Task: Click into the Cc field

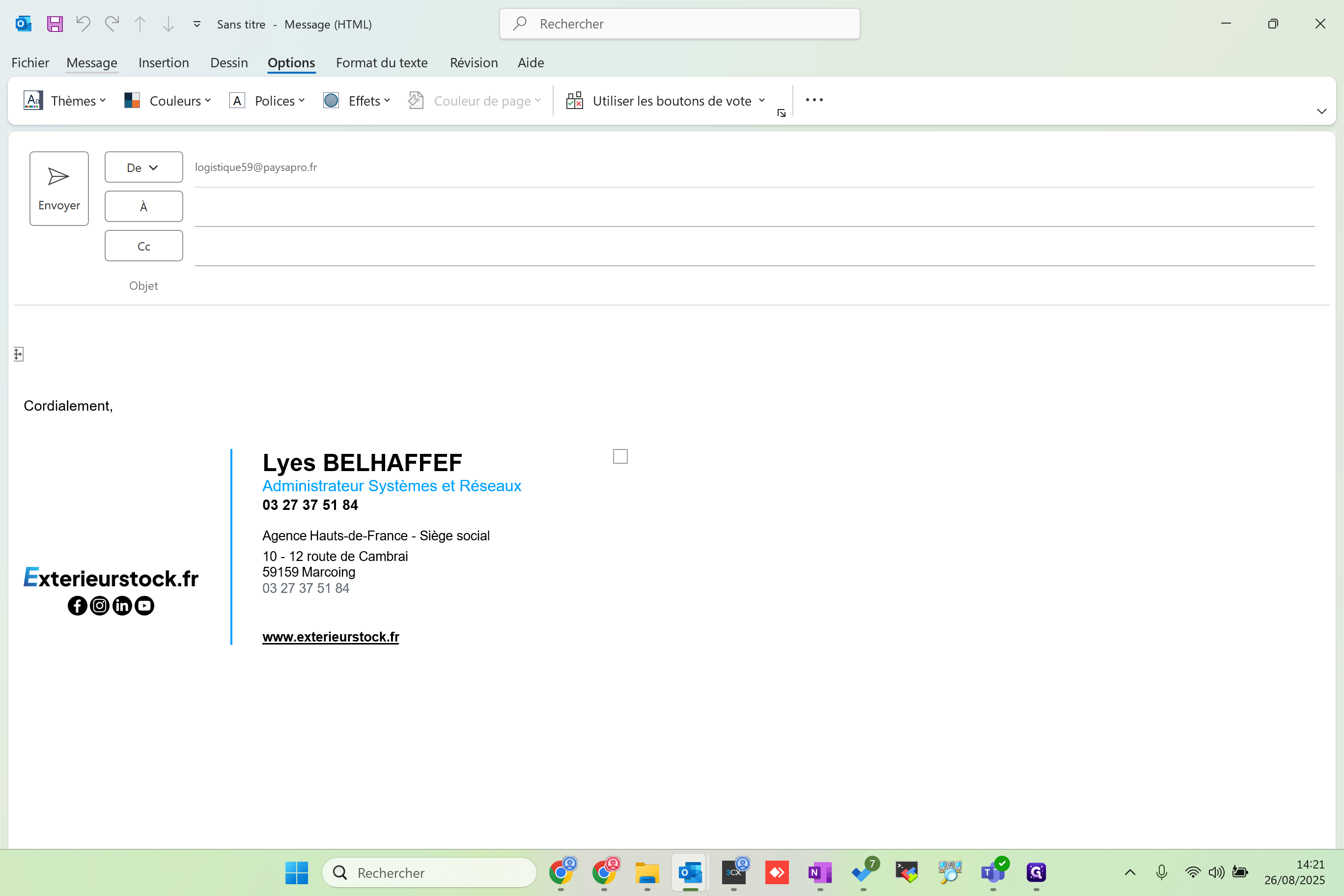Action: 755,247
